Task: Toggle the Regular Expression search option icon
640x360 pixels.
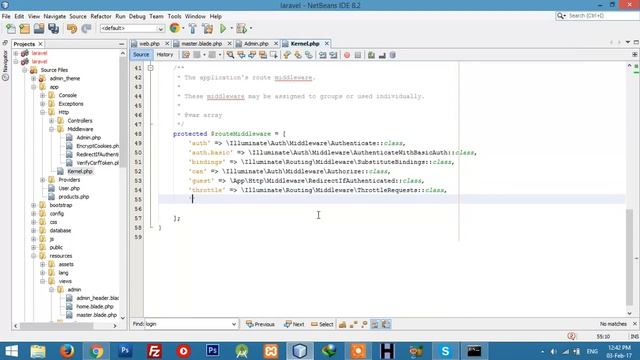Action: [364, 324]
